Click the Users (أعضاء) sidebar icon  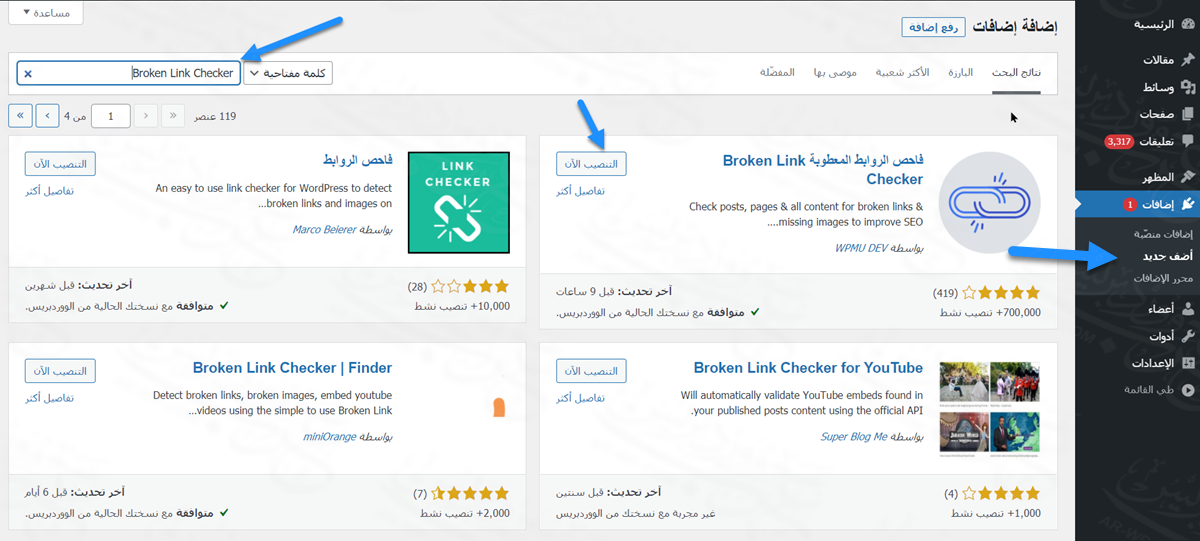click(1187, 309)
